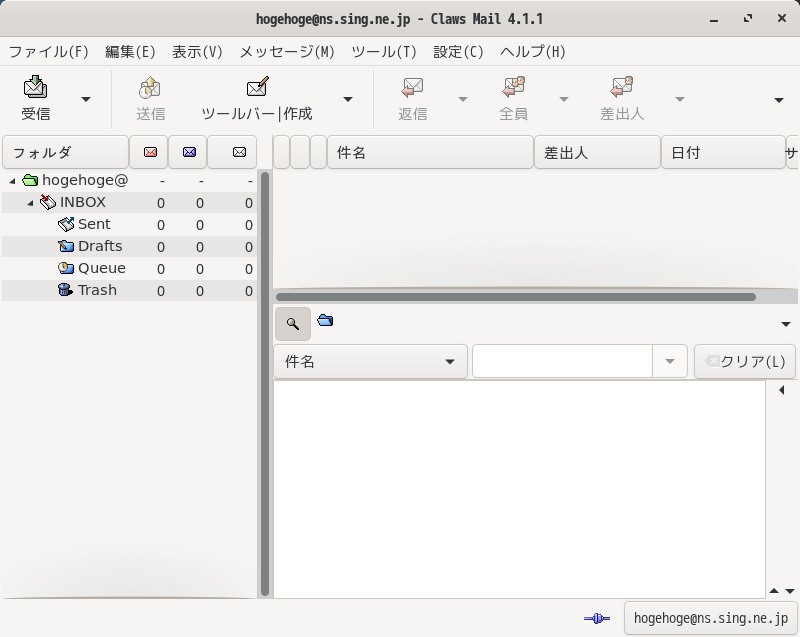Click the horizontal scrollbar of message list

[x=515, y=297]
